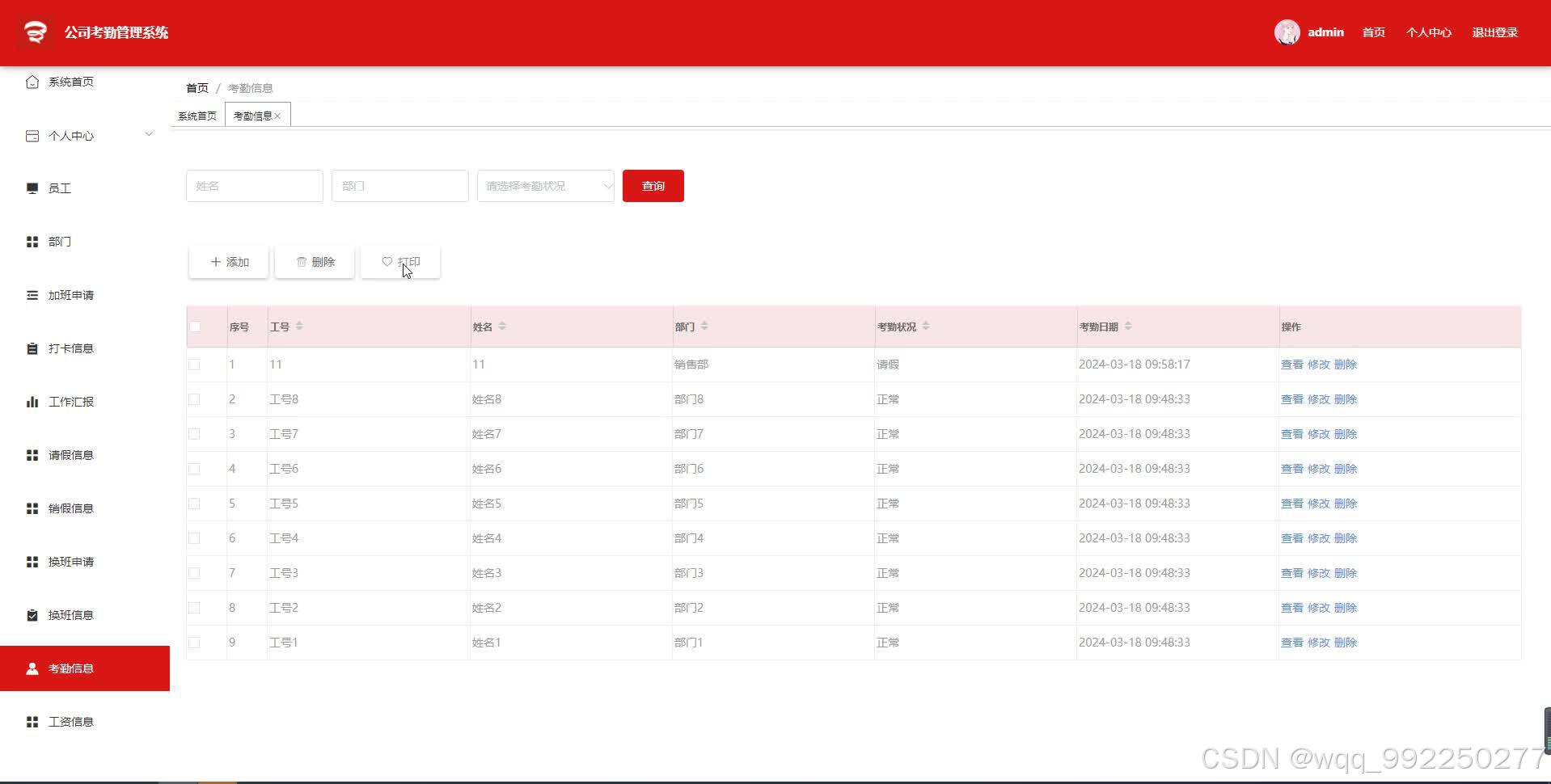Click the 工作汇报 bar chart icon

point(32,402)
